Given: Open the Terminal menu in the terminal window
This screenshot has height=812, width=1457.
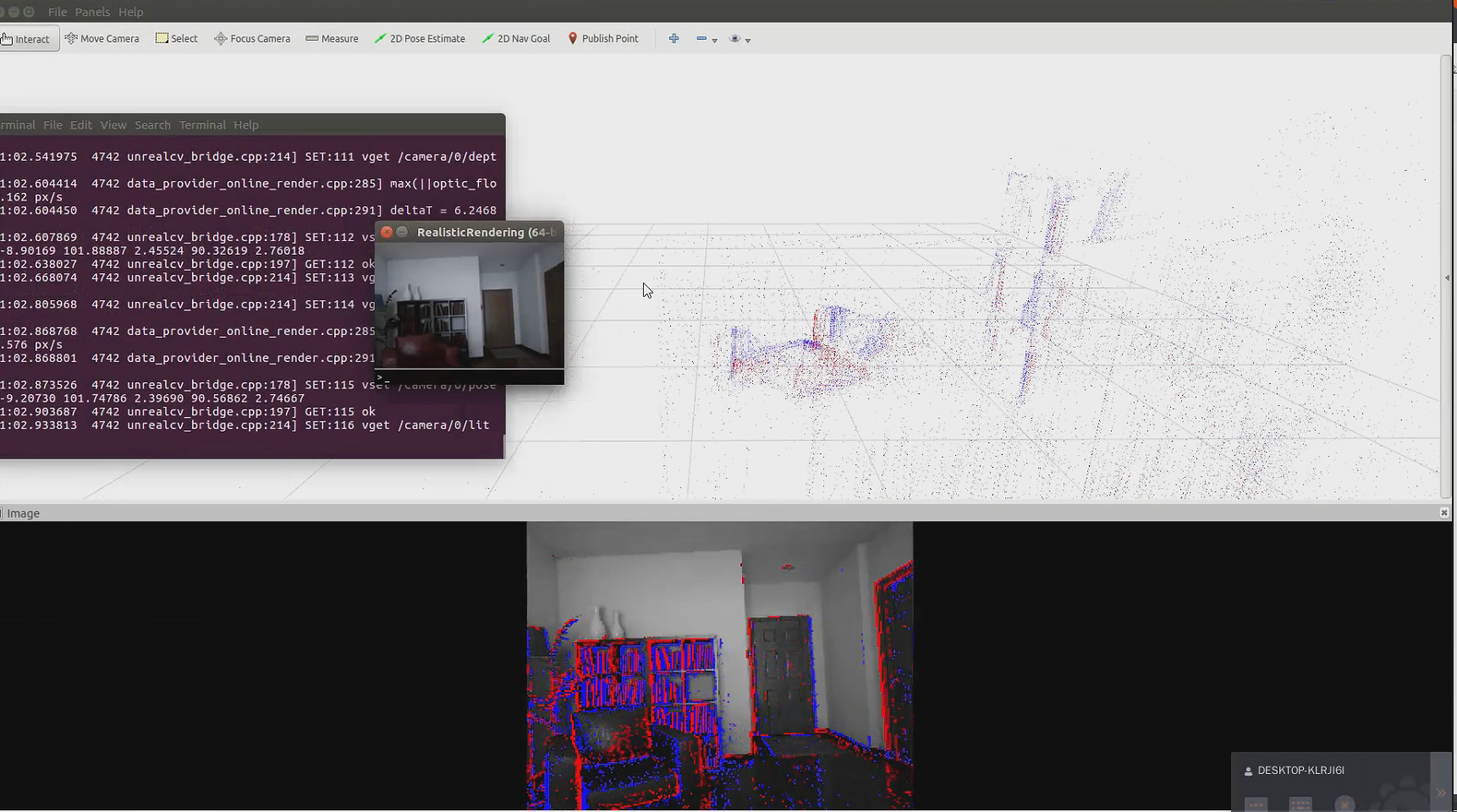Looking at the screenshot, I should [x=201, y=124].
